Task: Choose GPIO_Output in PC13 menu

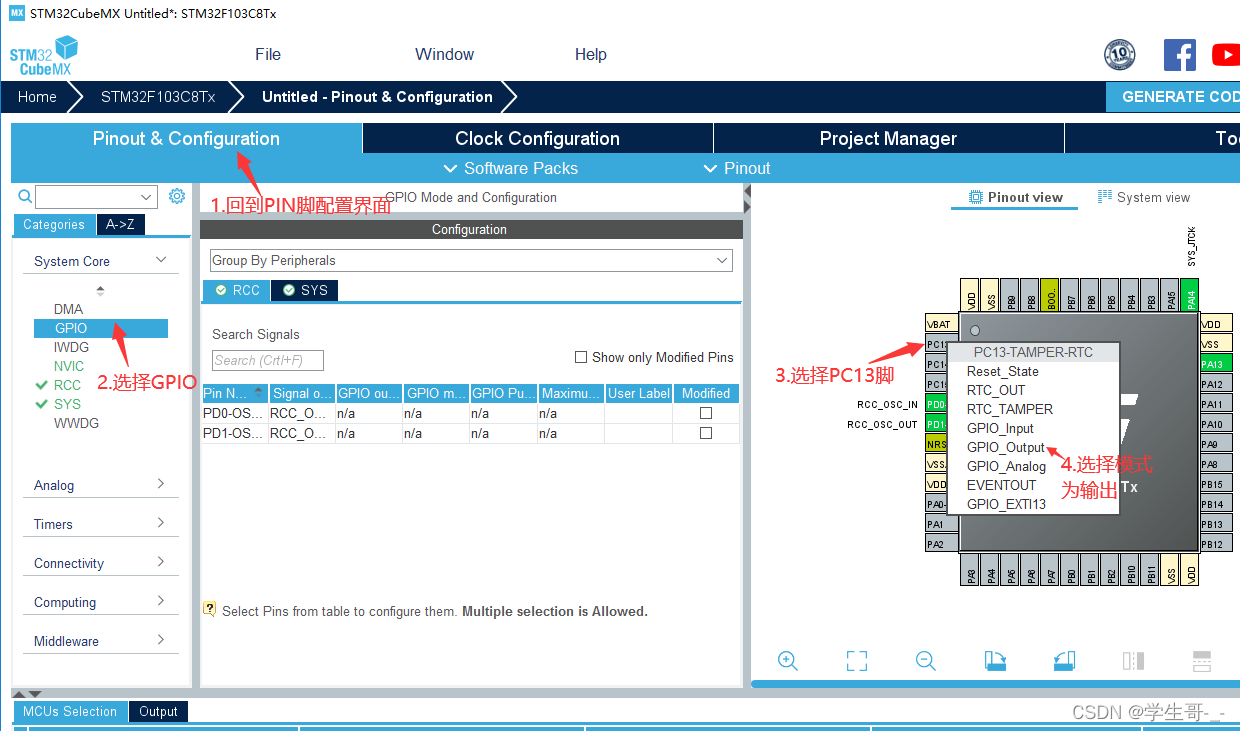Action: (x=1006, y=447)
